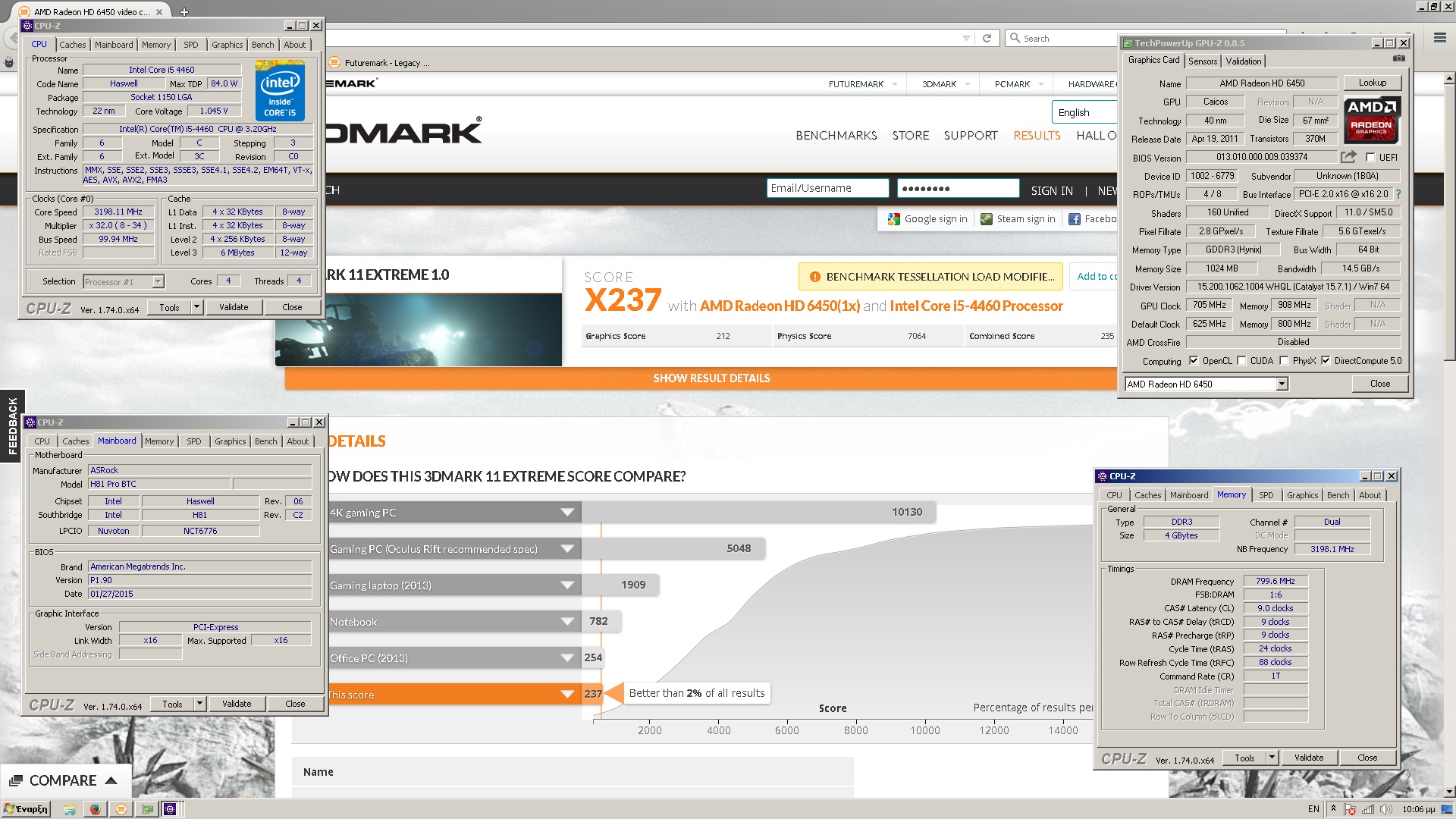Screen dimensions: 1456x819
Task: Open the SPD tab in the Memory CPU-Z window
Action: [1266, 495]
